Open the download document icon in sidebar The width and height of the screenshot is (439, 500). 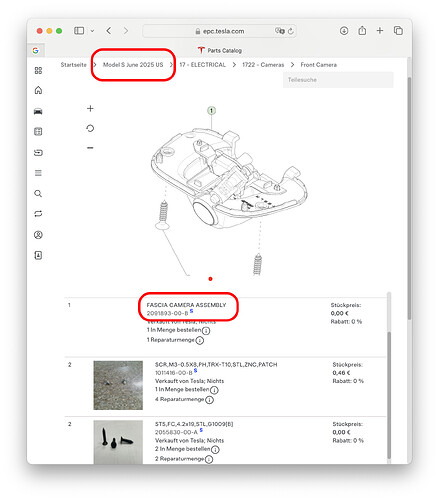[38, 255]
